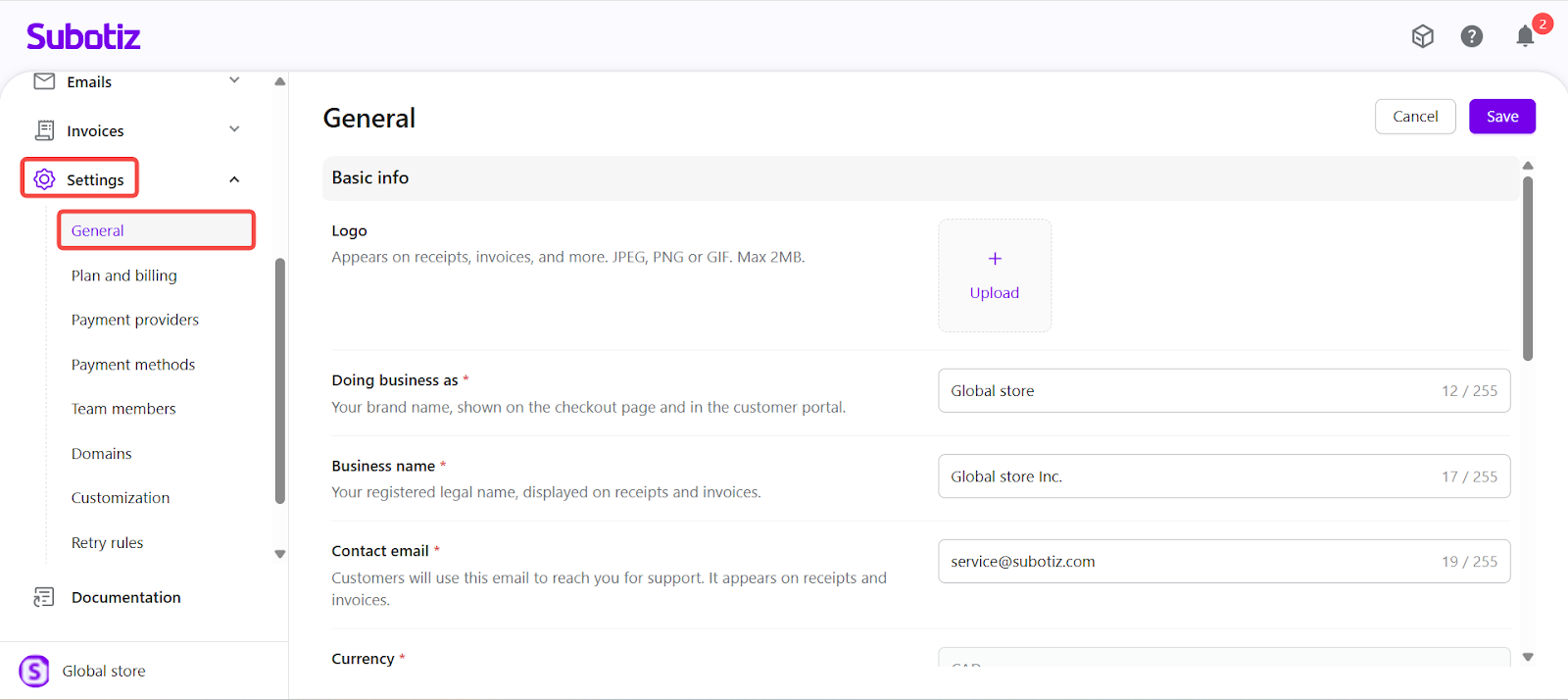Viewport: 1568px width, 700px height.
Task: Upload a logo image
Action: click(x=995, y=275)
